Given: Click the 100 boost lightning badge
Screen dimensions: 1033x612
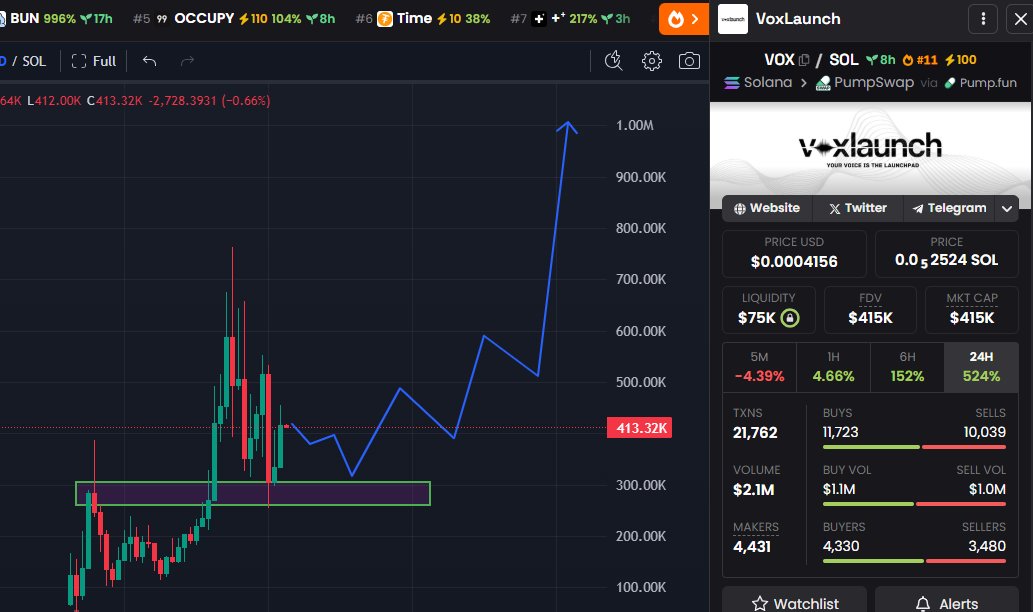Looking at the screenshot, I should point(961,60).
